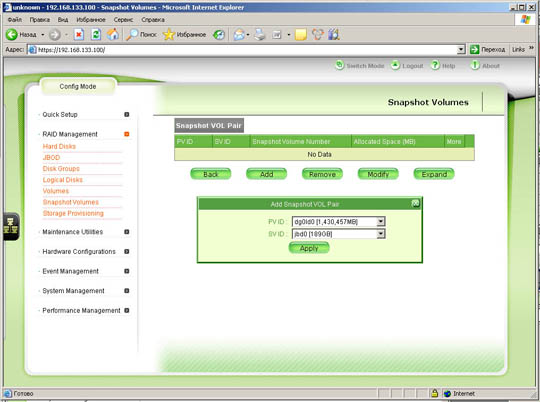Expand the Maintenance Utilities section
The height and width of the screenshot is (402, 540).
pyautogui.click(x=127, y=232)
